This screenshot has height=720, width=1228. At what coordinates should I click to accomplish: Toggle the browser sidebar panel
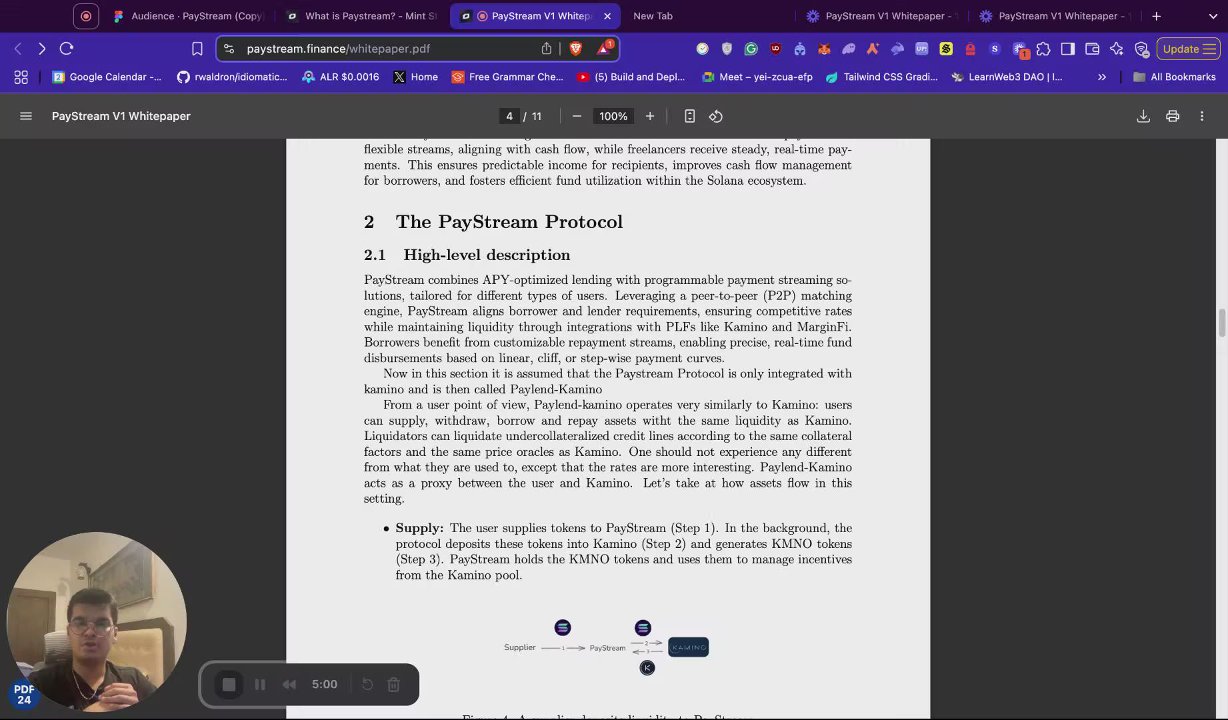(1068, 48)
